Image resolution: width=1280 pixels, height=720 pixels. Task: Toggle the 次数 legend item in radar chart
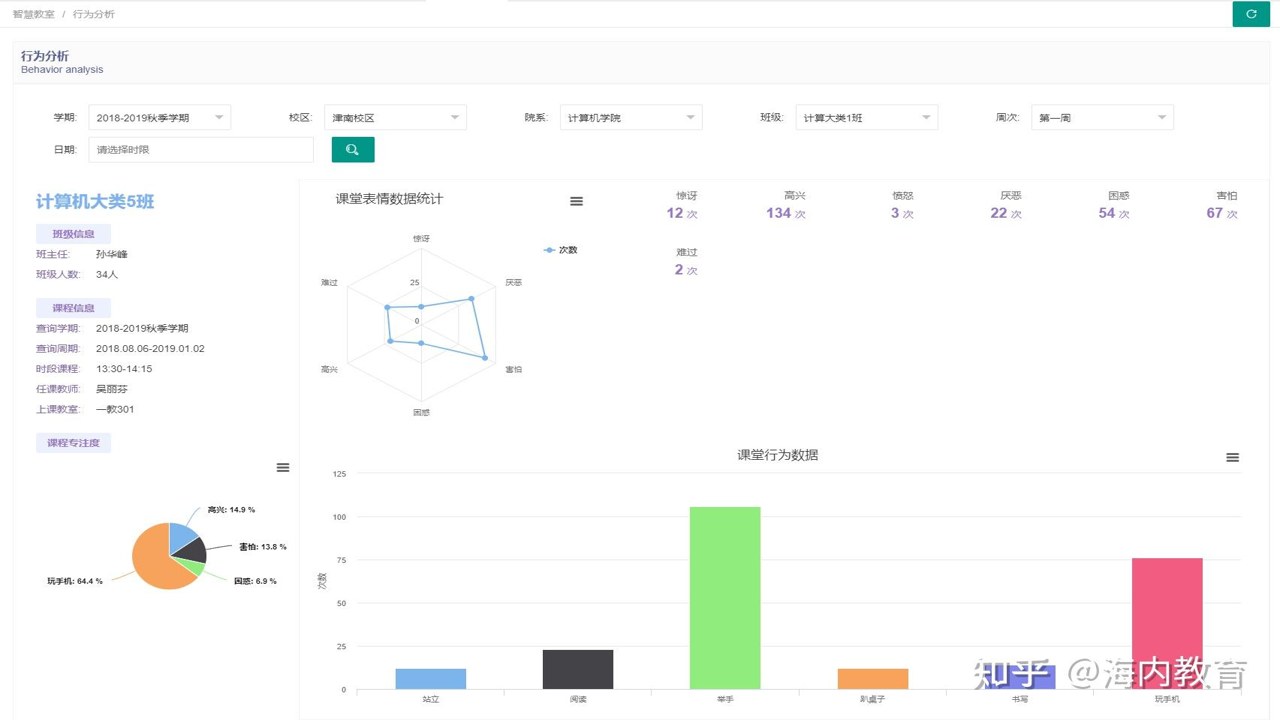[x=561, y=250]
